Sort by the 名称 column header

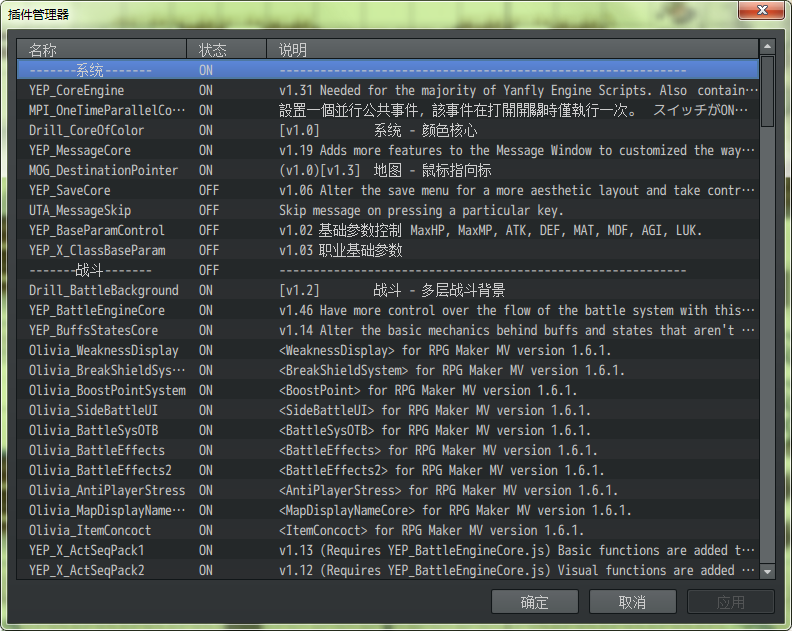click(x=102, y=50)
